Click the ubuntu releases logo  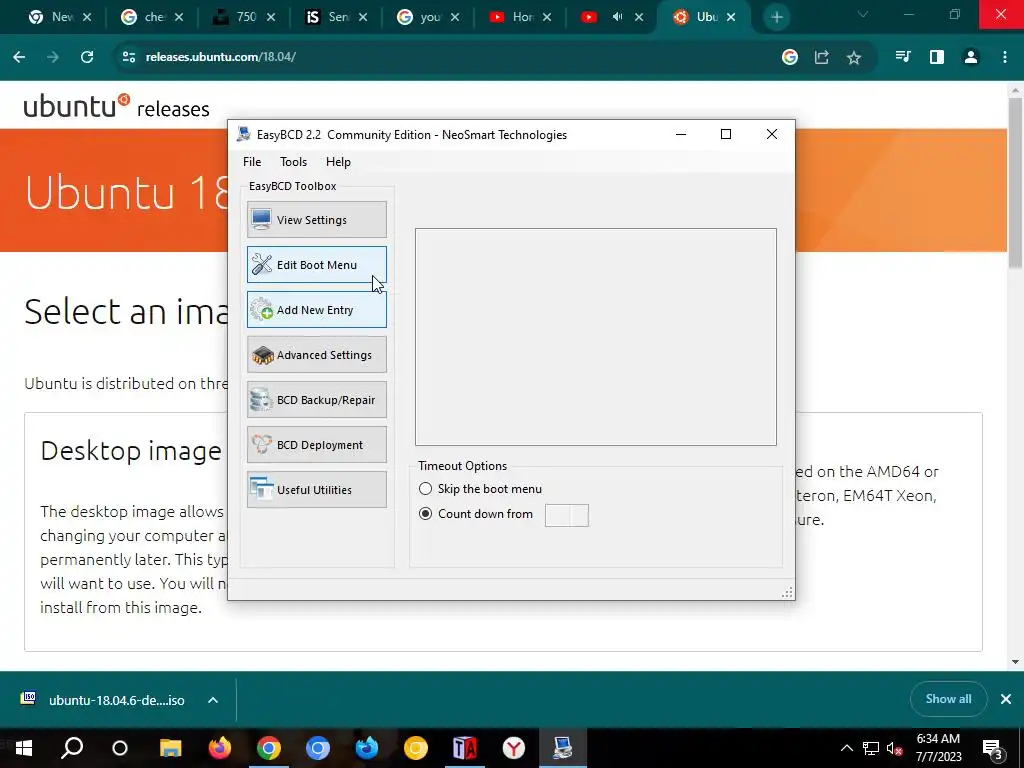point(116,106)
